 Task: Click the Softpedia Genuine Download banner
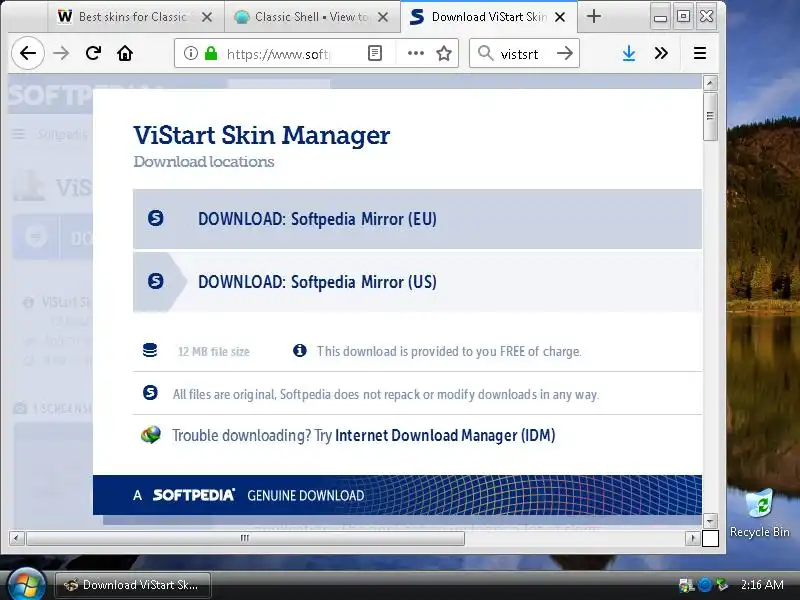pyautogui.click(x=397, y=495)
